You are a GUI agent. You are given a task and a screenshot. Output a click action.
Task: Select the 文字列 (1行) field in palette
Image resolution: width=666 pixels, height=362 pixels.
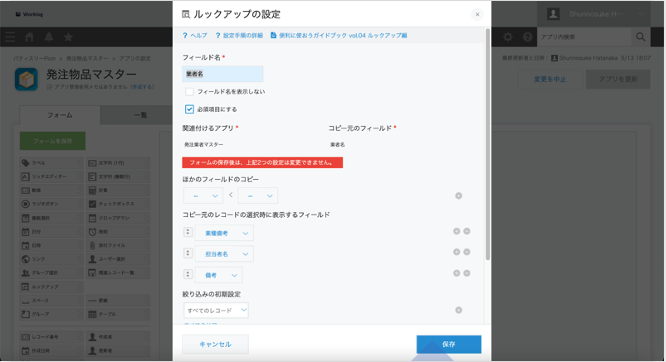(x=118, y=163)
